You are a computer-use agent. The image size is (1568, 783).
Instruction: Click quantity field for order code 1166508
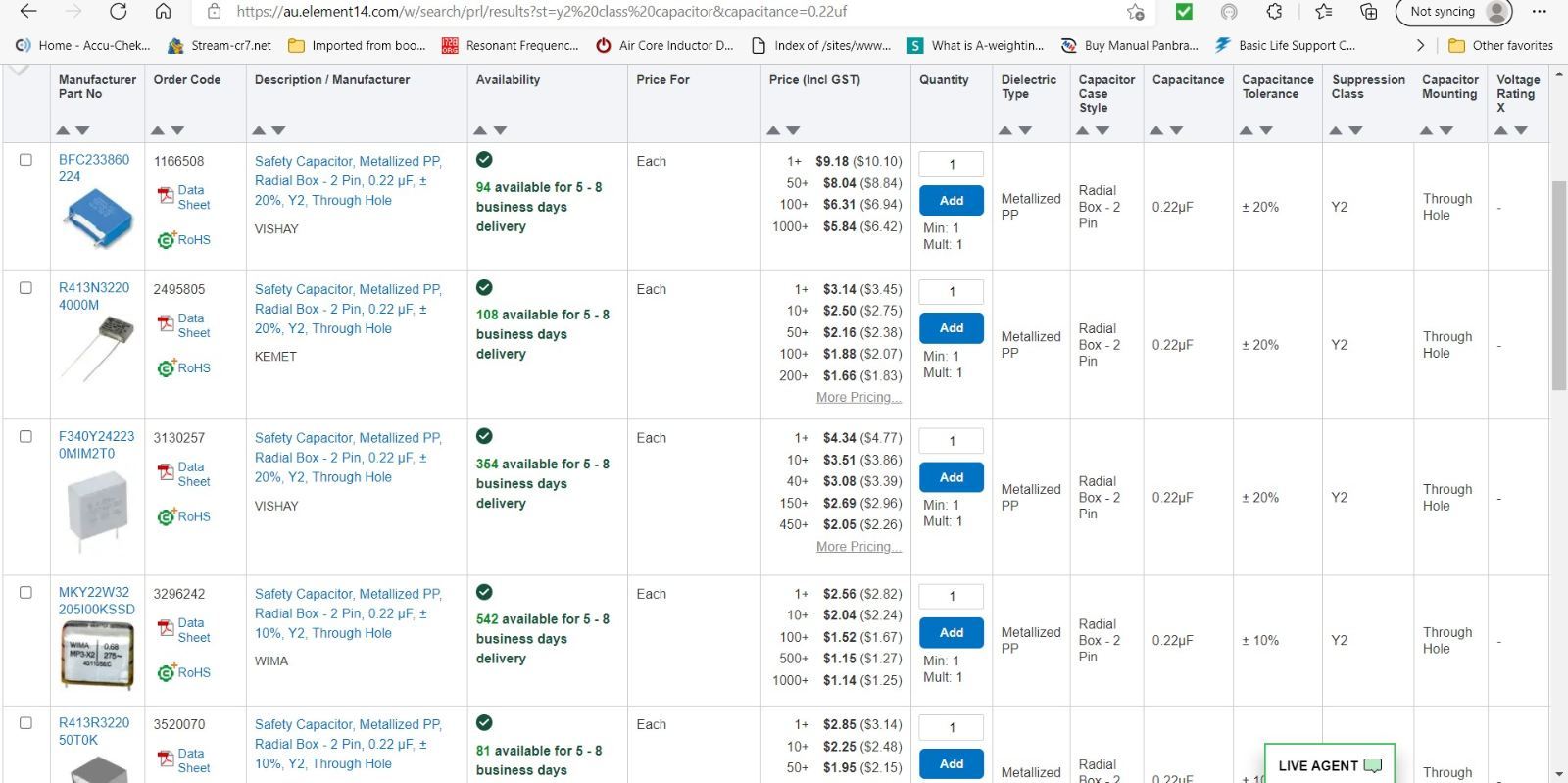click(952, 164)
